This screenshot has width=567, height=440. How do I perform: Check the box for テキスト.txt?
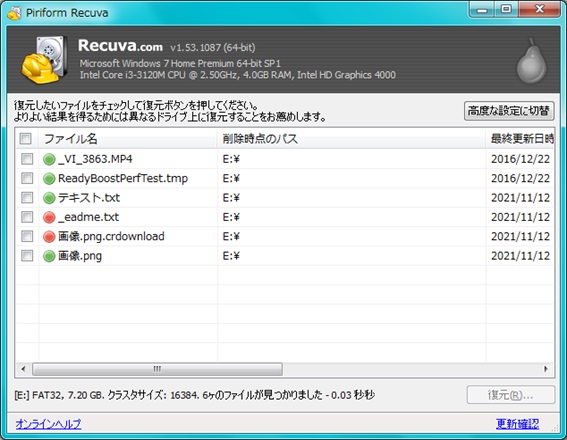click(27, 197)
